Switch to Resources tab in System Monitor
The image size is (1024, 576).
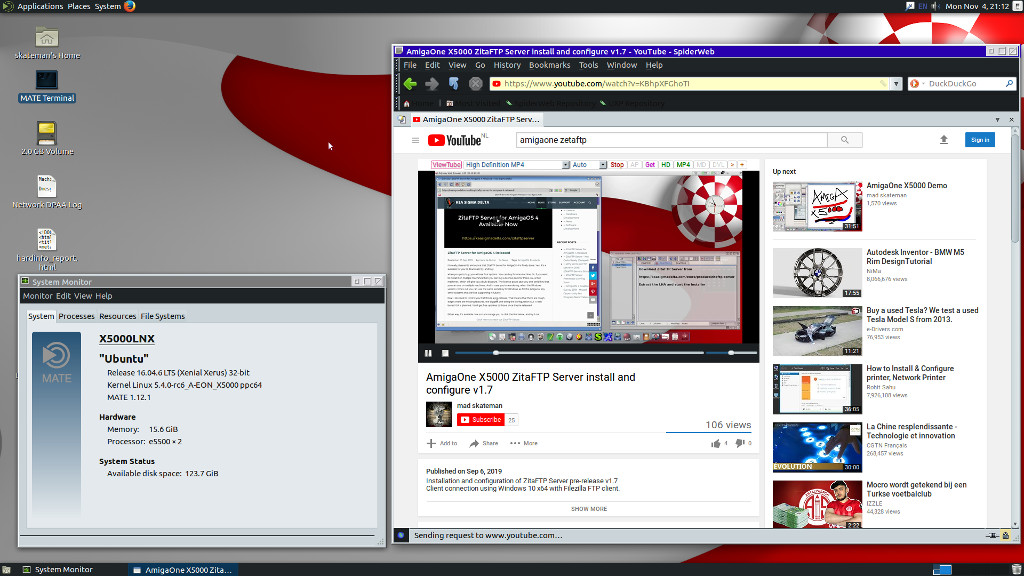click(118, 316)
